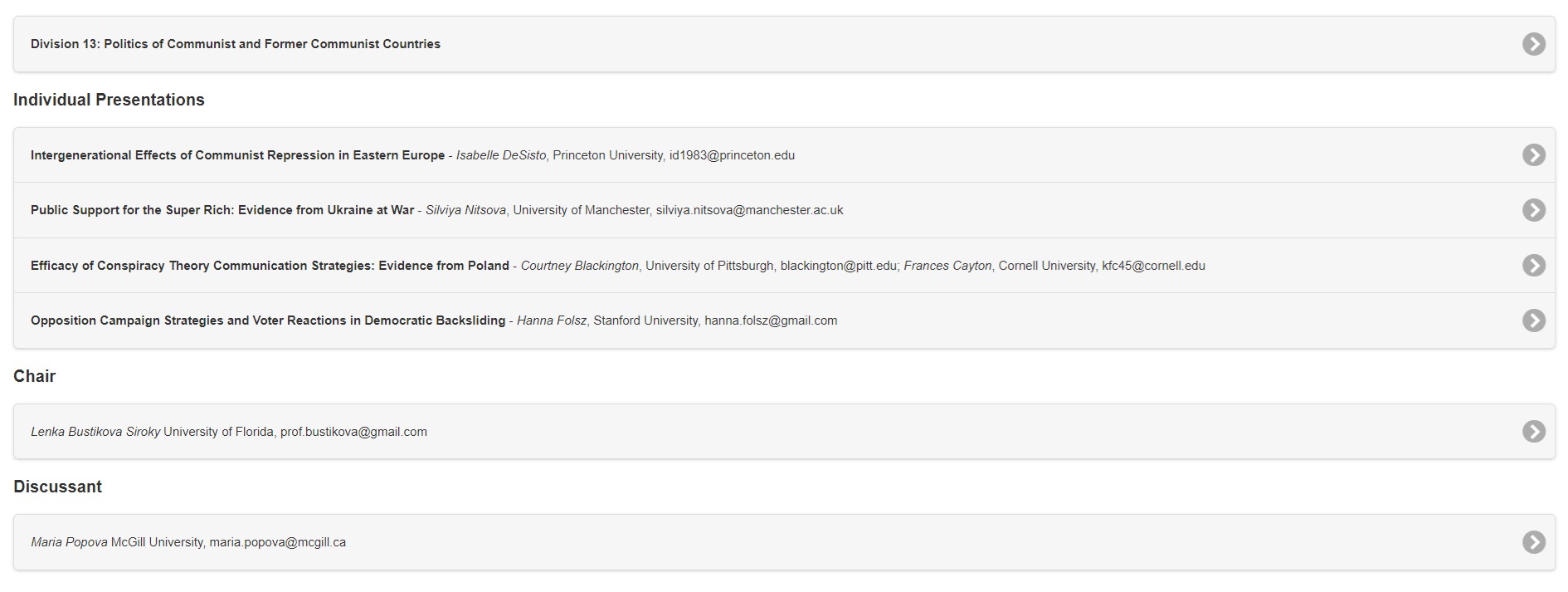Click arrow icon on Maria Popova discussant row
The width and height of the screenshot is (1568, 592).
[1533, 542]
